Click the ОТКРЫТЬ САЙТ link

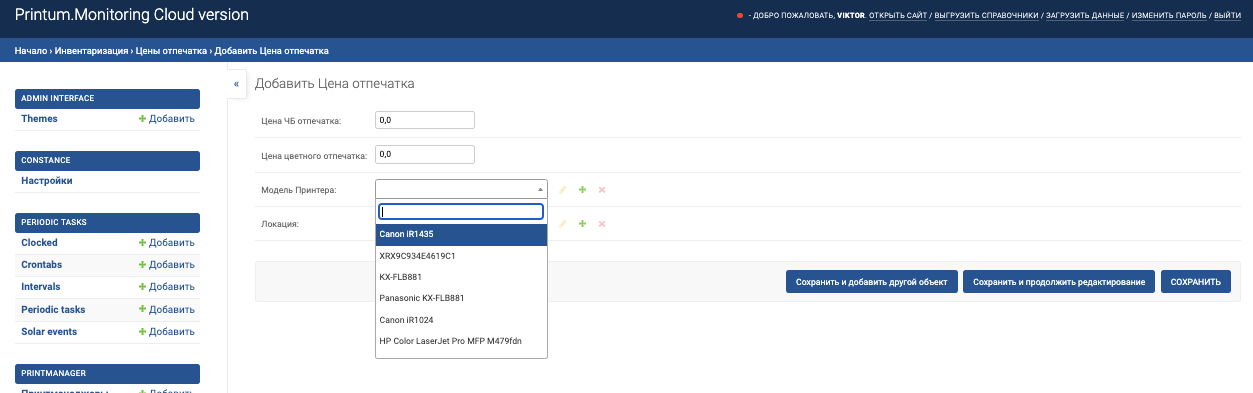point(898,16)
